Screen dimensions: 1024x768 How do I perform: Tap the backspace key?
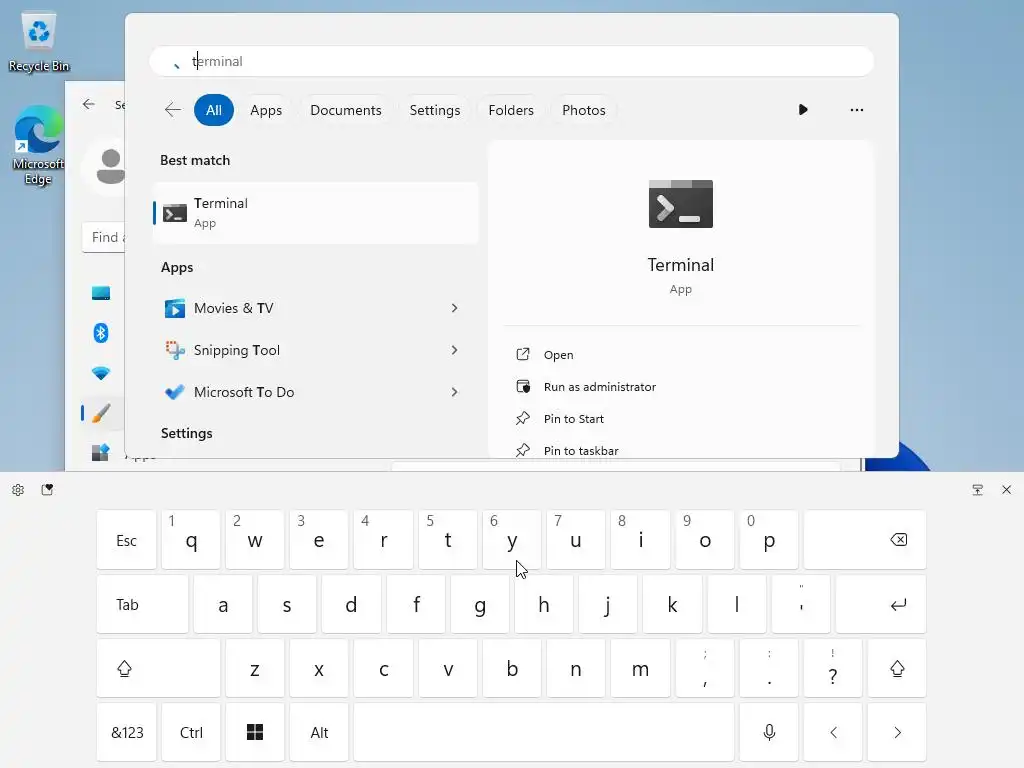[x=865, y=539]
